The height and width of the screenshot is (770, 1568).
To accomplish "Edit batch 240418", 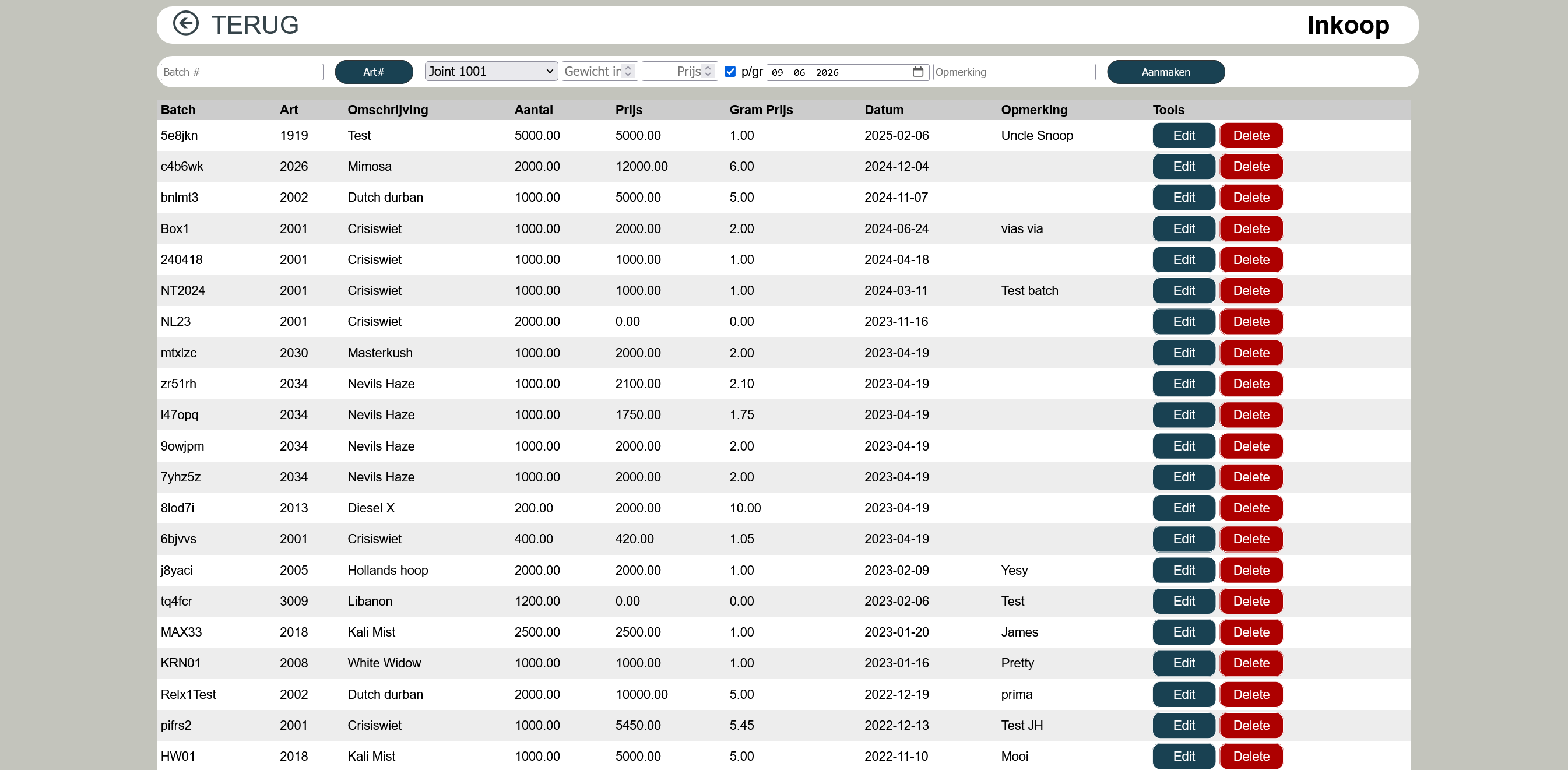I will 1183,259.
